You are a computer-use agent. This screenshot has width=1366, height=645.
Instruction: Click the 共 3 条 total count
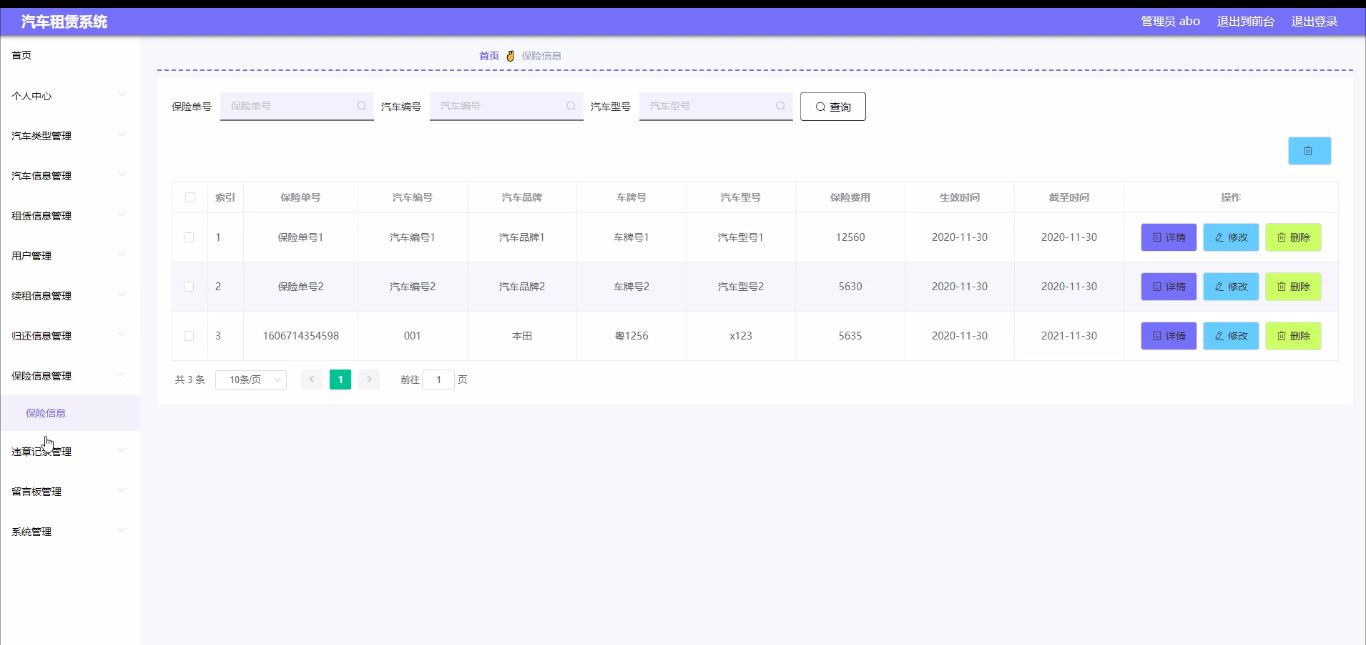point(190,380)
